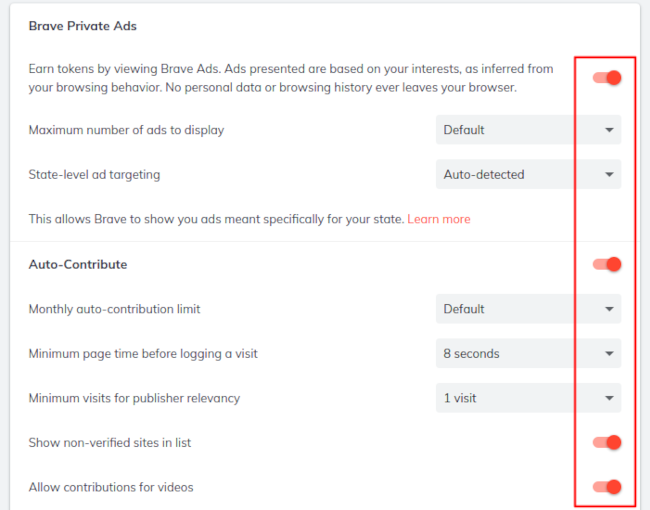The width and height of the screenshot is (650, 510).
Task: Toggle Show non-verified sites in list
Action: (607, 442)
